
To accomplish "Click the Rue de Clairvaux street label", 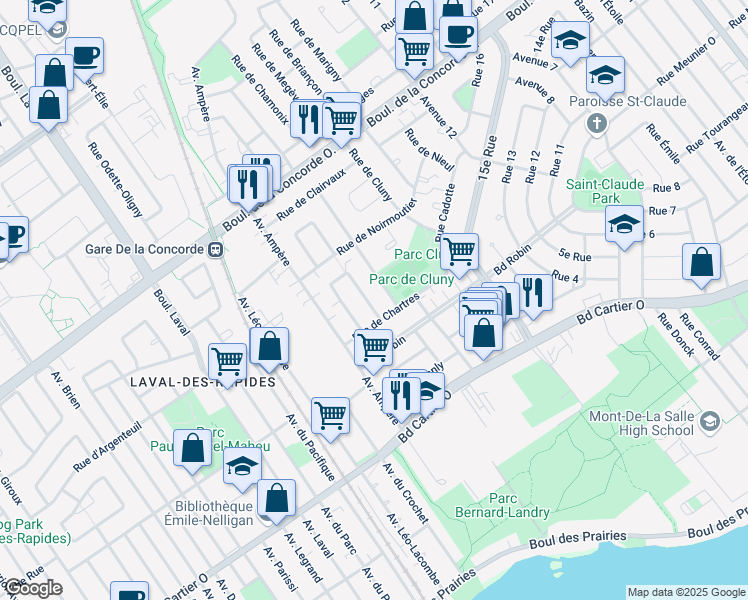I will coord(311,194).
